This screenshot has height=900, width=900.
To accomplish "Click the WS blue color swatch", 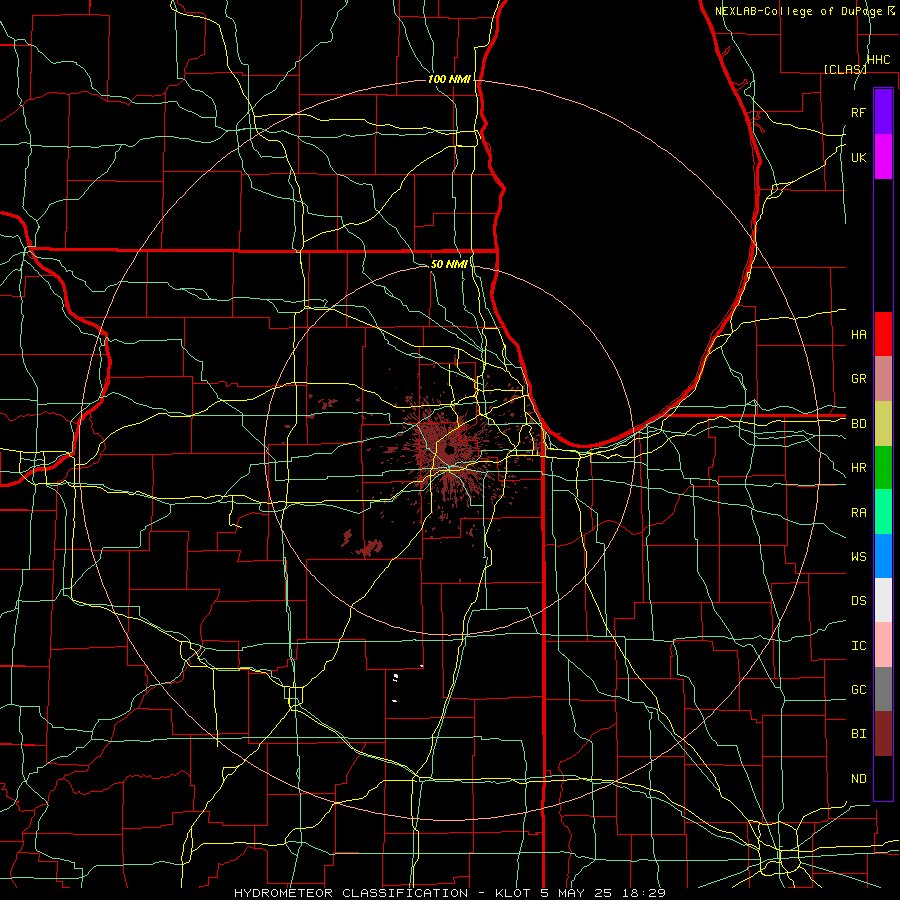I will pyautogui.click(x=883, y=556).
